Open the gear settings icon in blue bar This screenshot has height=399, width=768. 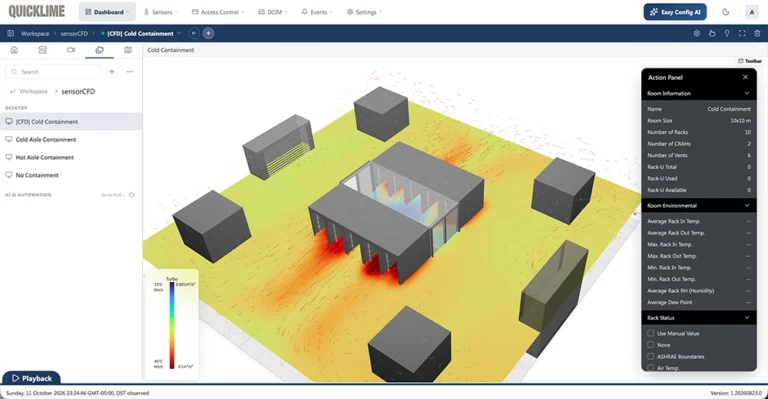[696, 33]
